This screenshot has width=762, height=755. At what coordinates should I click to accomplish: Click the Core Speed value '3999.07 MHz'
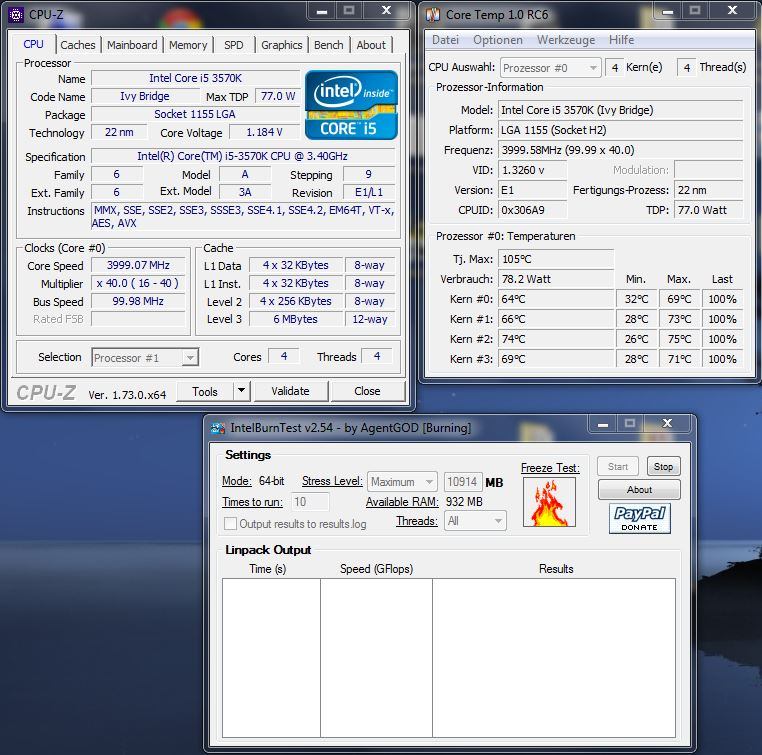coord(139,265)
